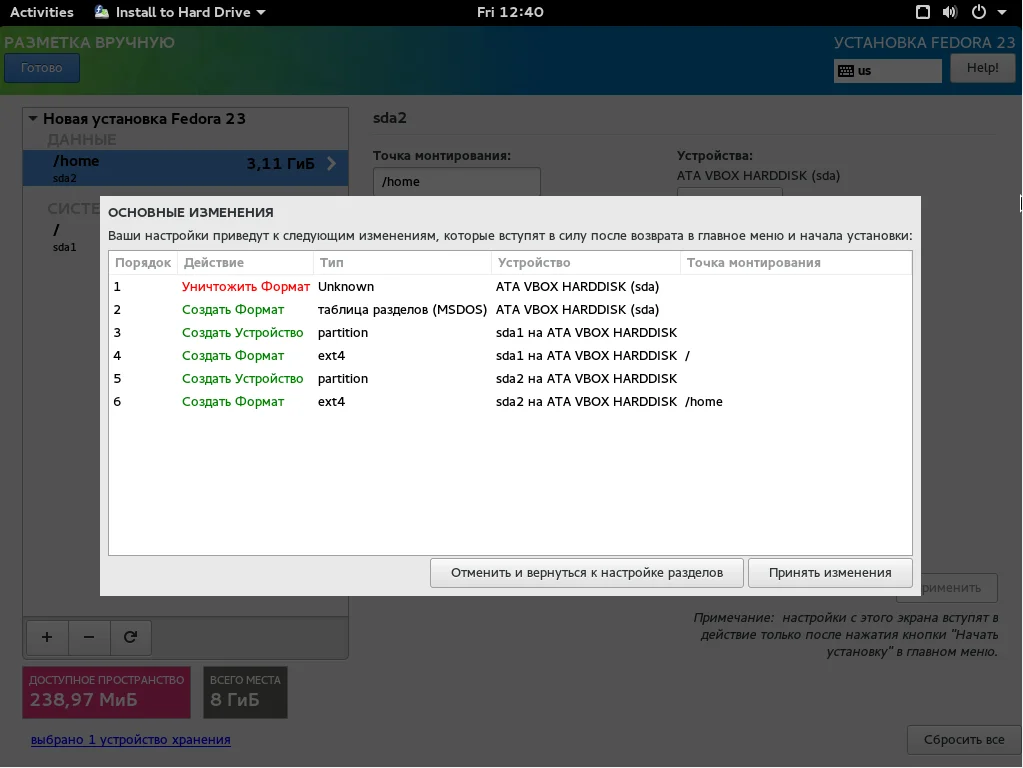Open the volume icon in top bar
1023x768 pixels.
[950, 12]
